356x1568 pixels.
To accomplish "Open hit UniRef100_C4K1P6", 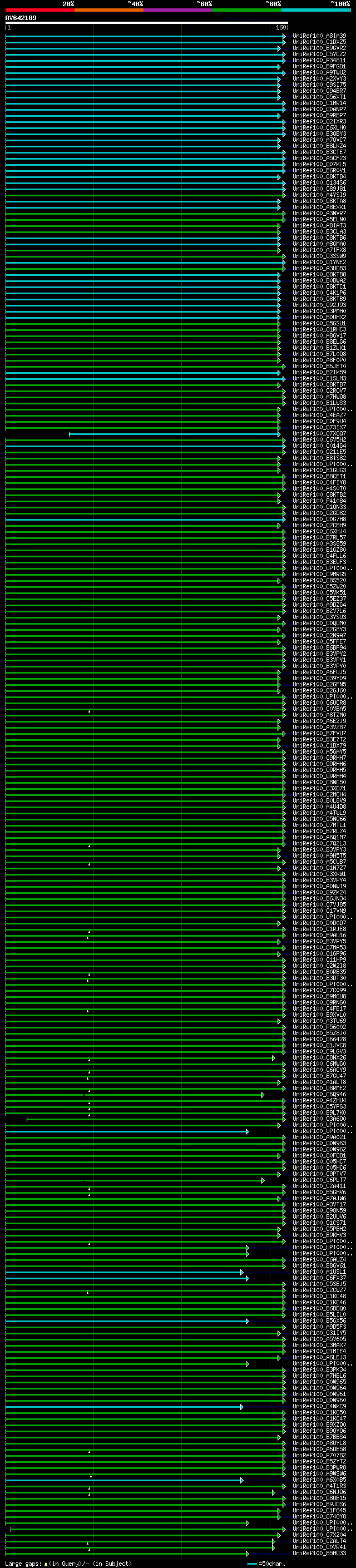I will (319, 293).
